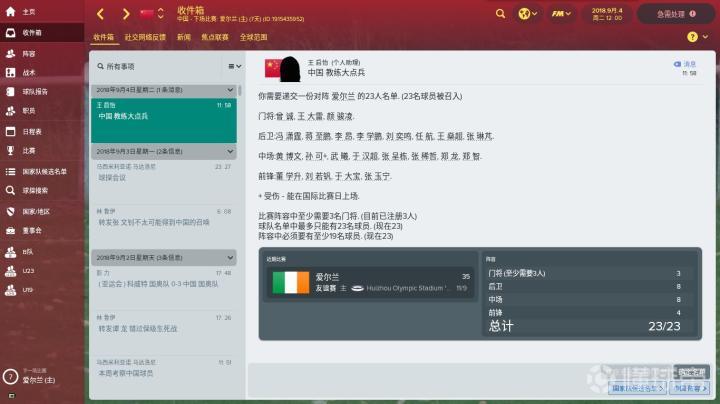Open the 国家队候选名单 list icon in sidebar
This screenshot has width=720, height=404.
[11, 171]
